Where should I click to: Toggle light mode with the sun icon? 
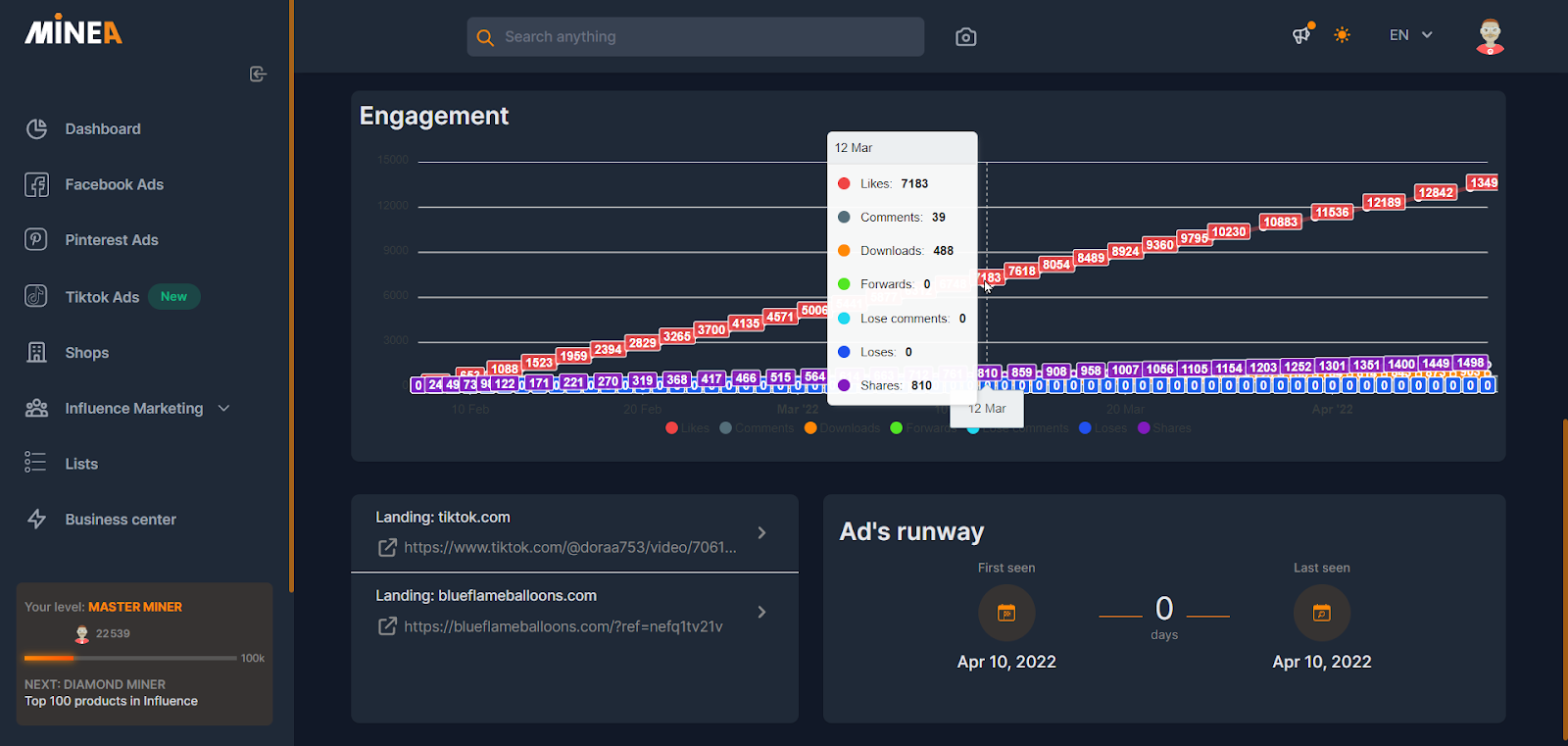(1342, 35)
